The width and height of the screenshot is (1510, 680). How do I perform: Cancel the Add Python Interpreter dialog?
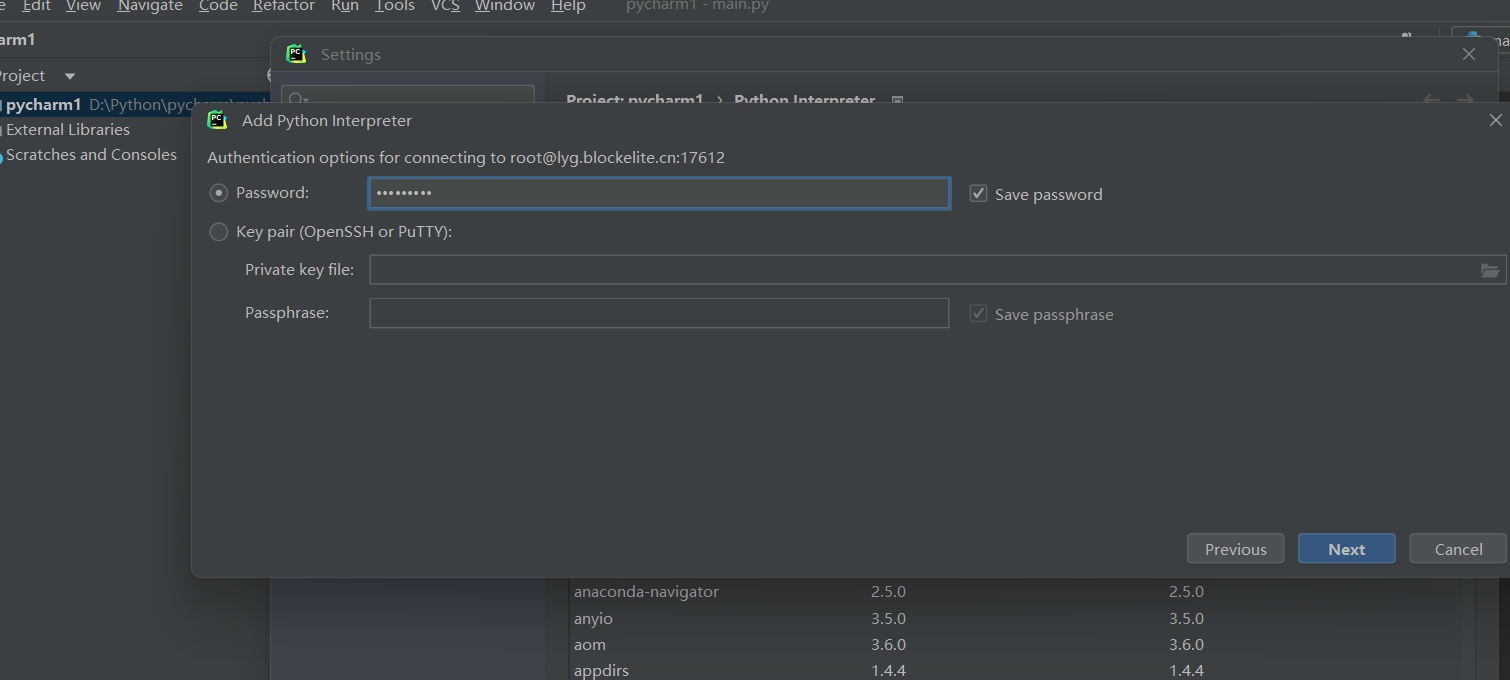[x=1458, y=549]
